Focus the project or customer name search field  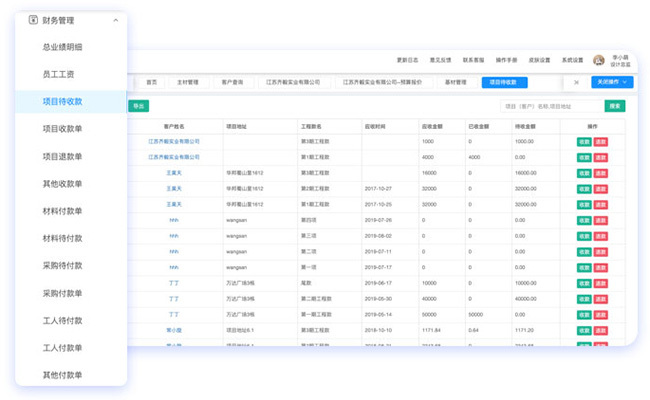point(550,105)
